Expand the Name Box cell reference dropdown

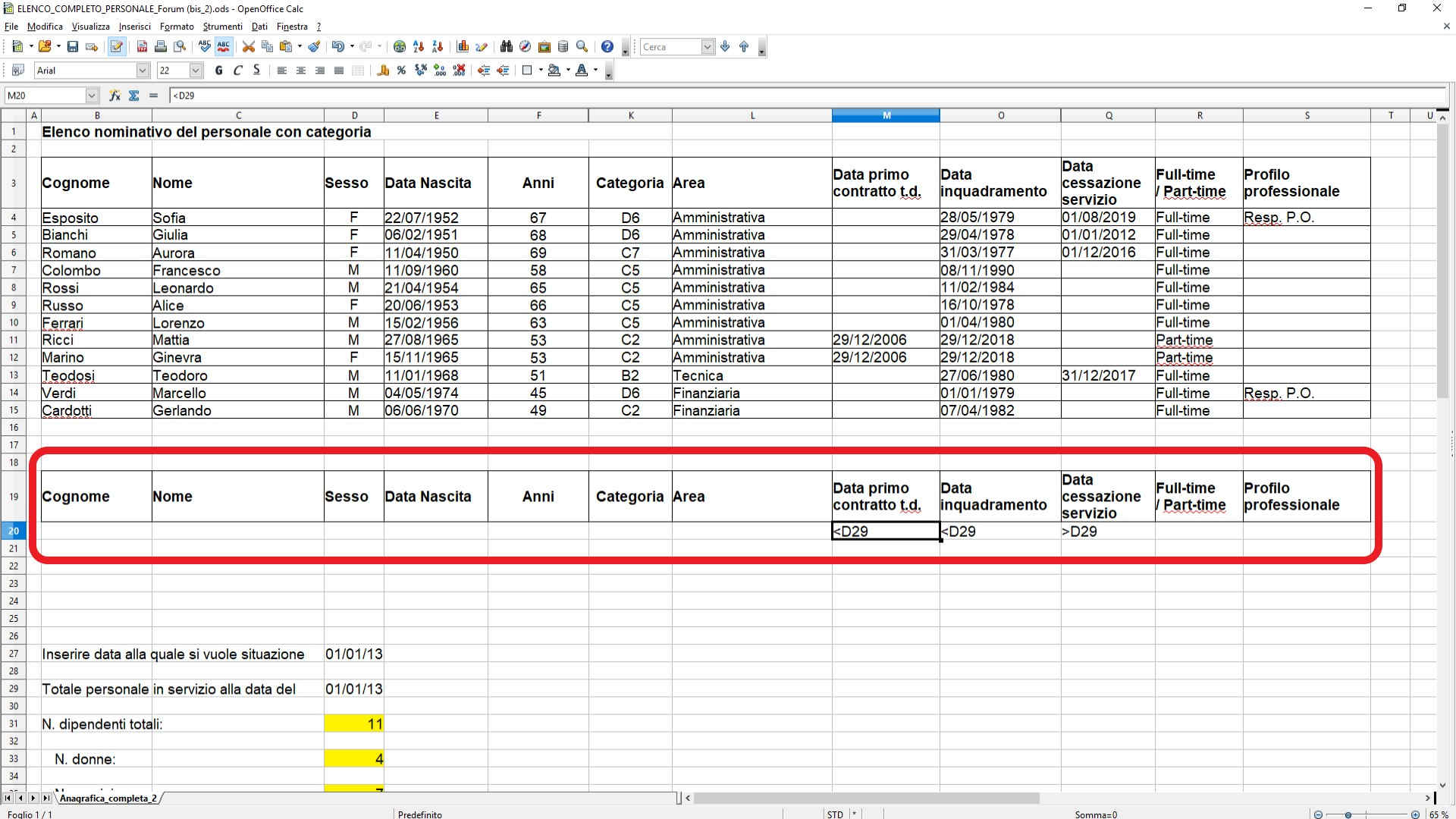(x=92, y=96)
